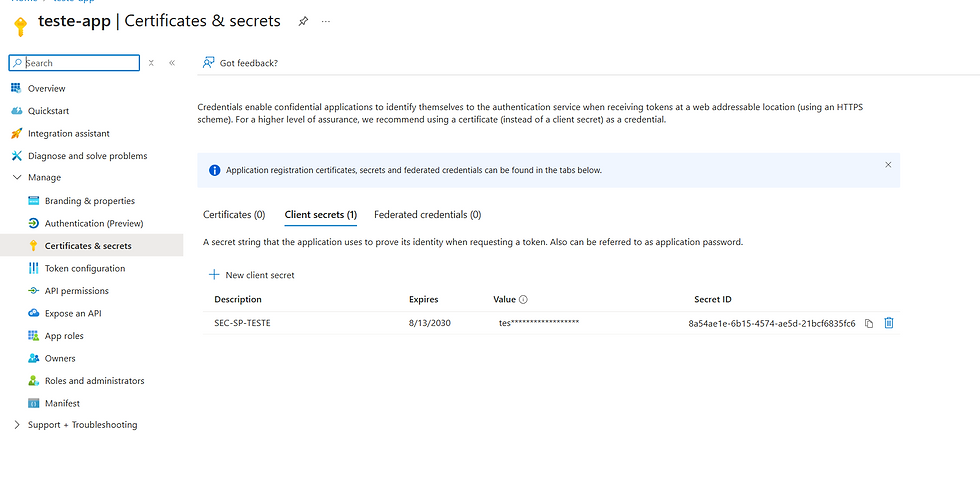Expand Support + Troubleshooting section
This screenshot has height=503, width=980.
tap(17, 425)
